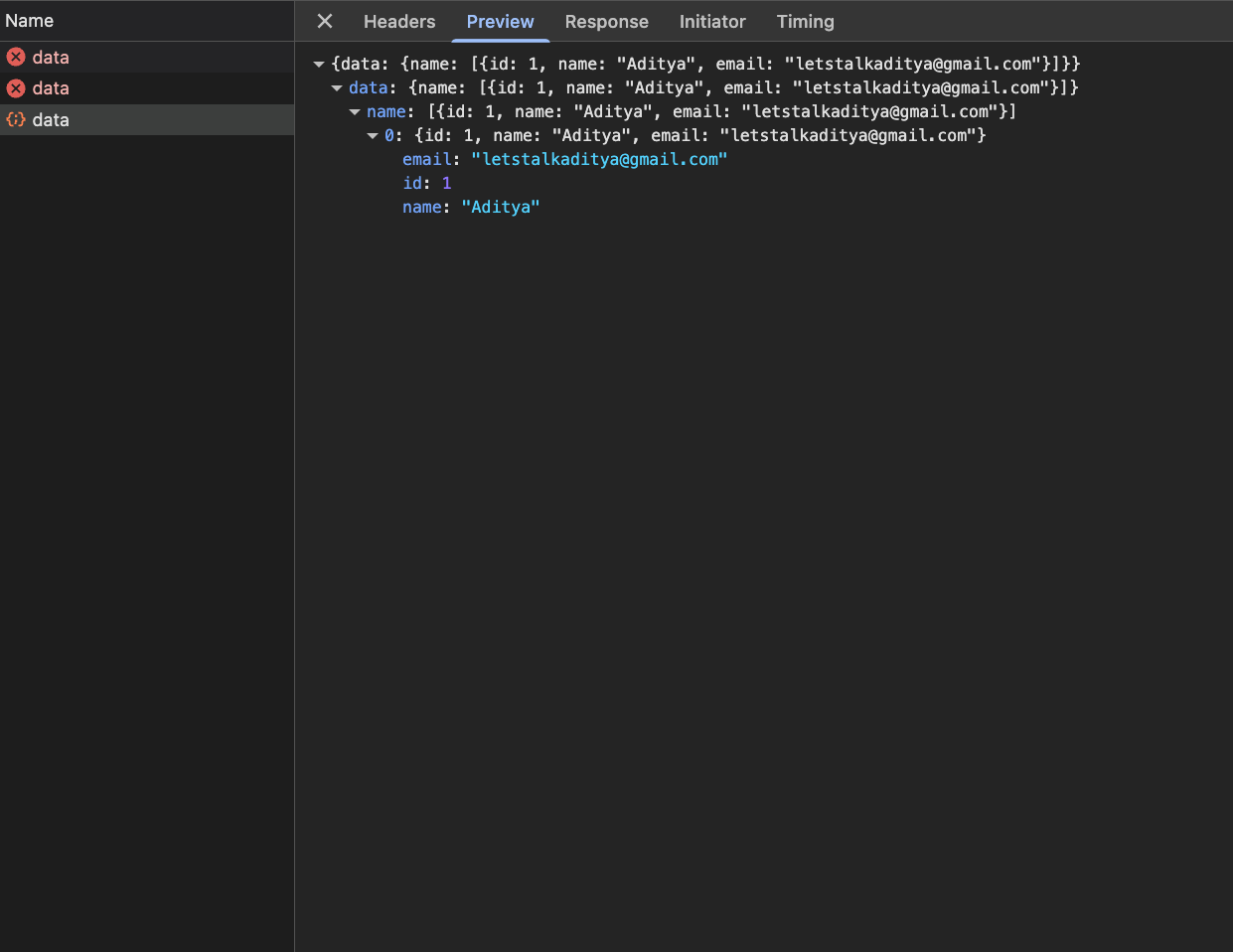
Task: Collapse the blue "data" key node arrow
Action: (x=337, y=88)
